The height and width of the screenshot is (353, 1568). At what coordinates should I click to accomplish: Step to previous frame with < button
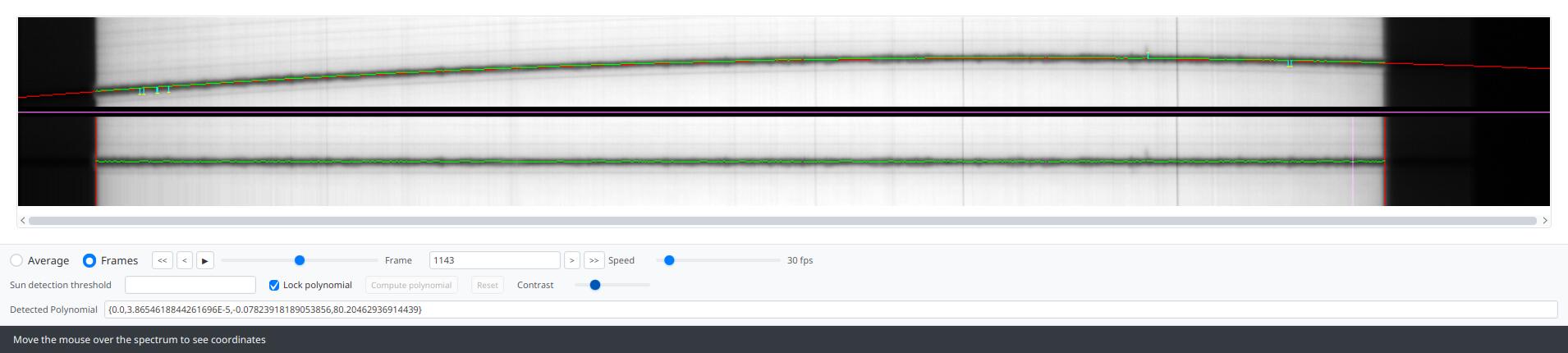185,260
